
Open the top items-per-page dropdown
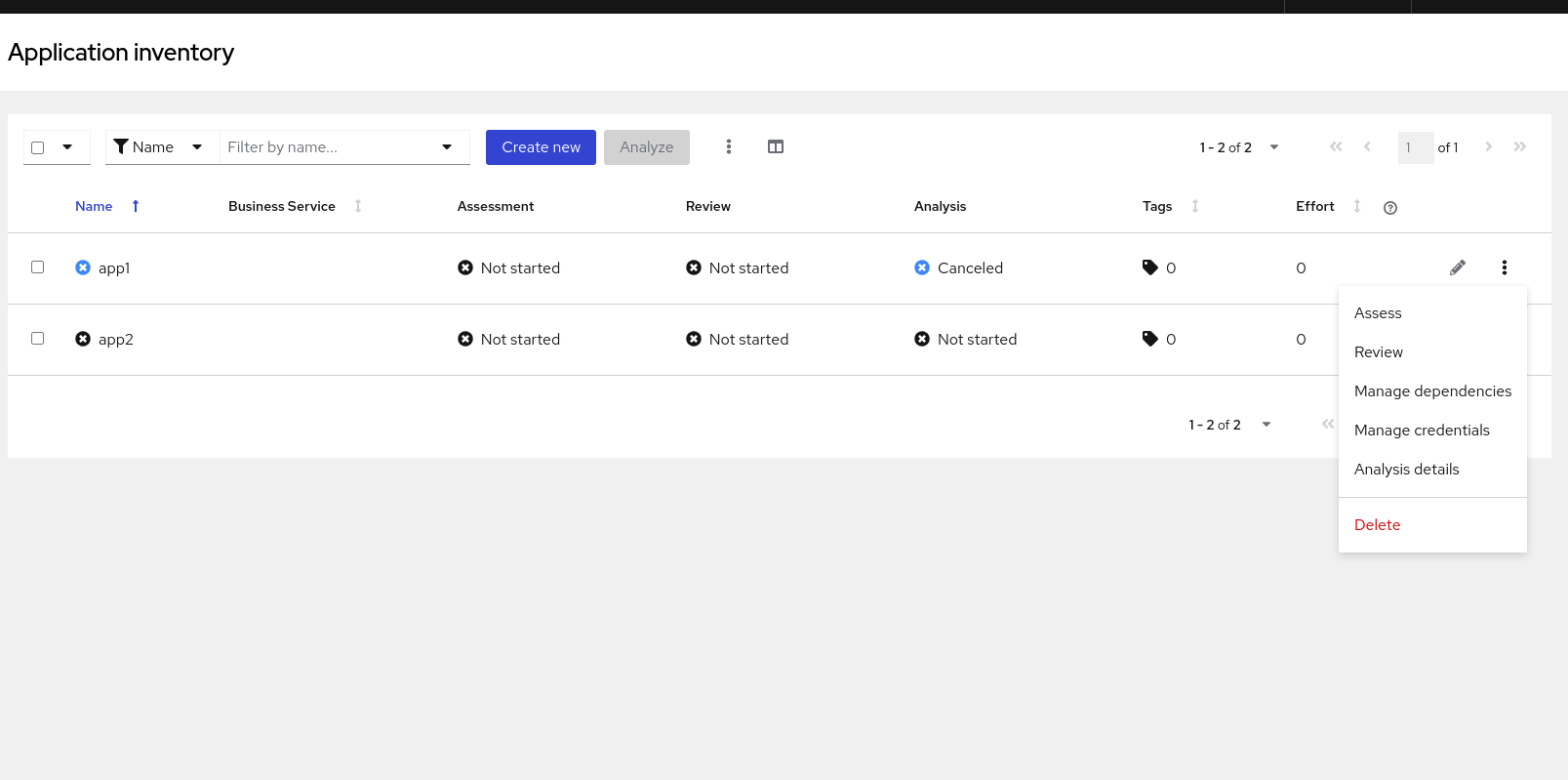coord(1239,147)
